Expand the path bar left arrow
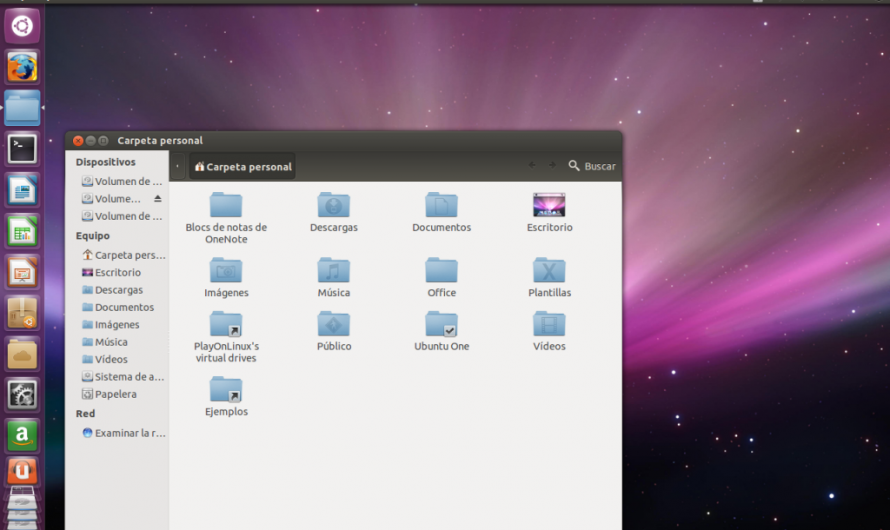 pos(178,167)
